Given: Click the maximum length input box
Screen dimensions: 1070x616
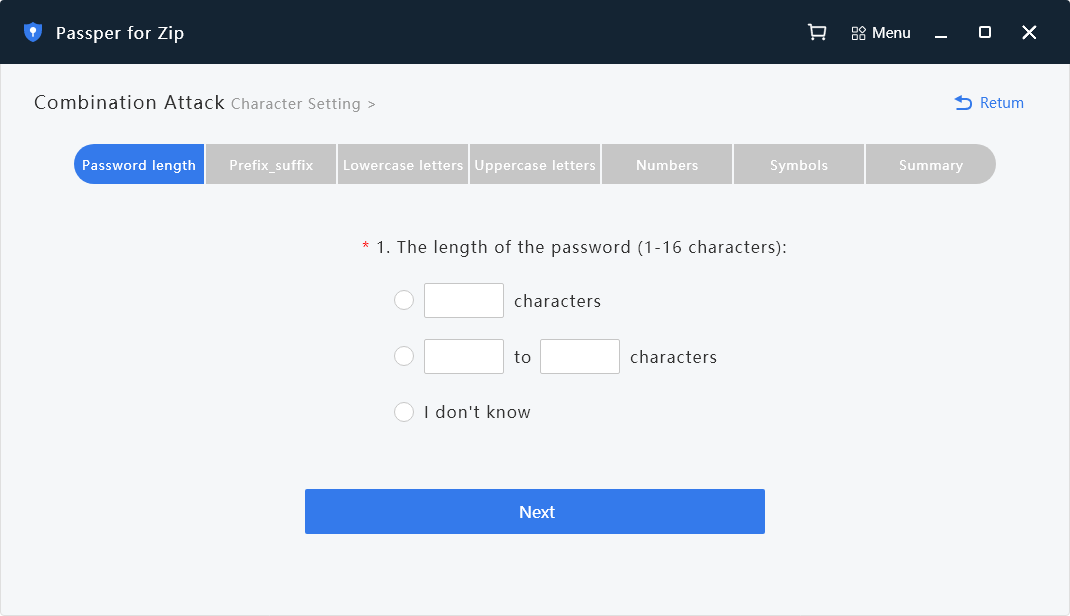Looking at the screenshot, I should pos(580,356).
